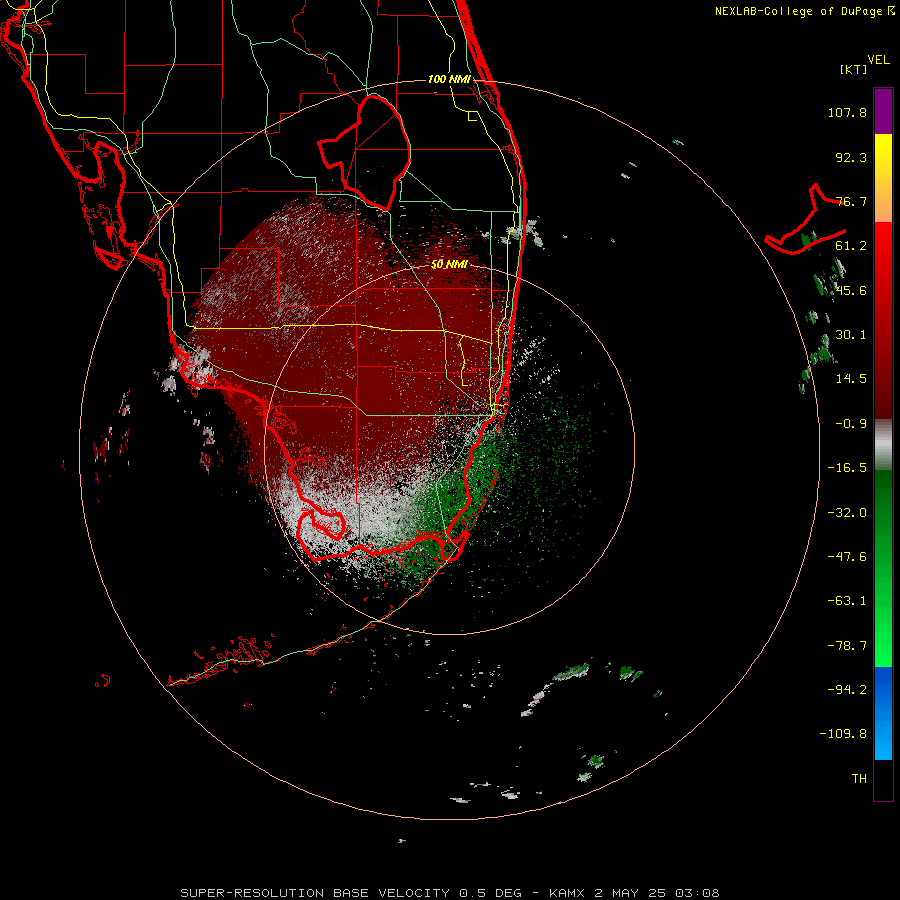900x900 pixels.
Task: Click the red Lake Okeechobee outline
Action: [x=364, y=152]
